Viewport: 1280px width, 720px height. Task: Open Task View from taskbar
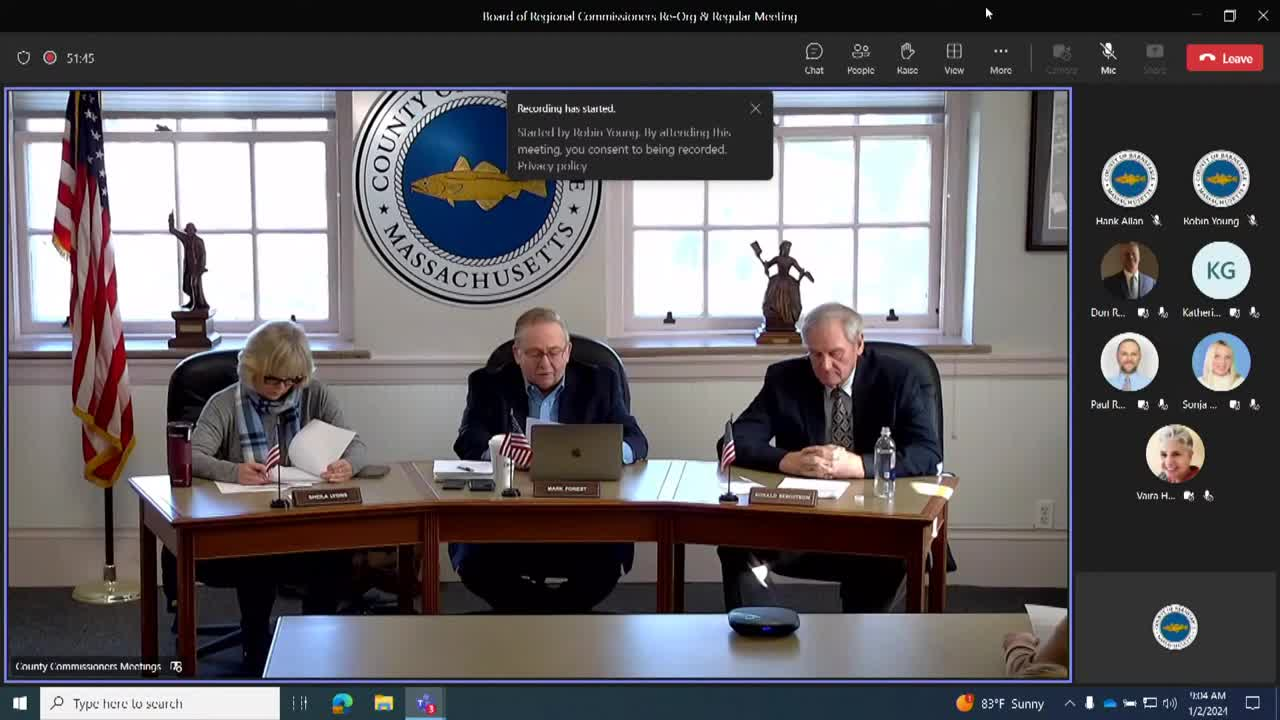tap(300, 703)
